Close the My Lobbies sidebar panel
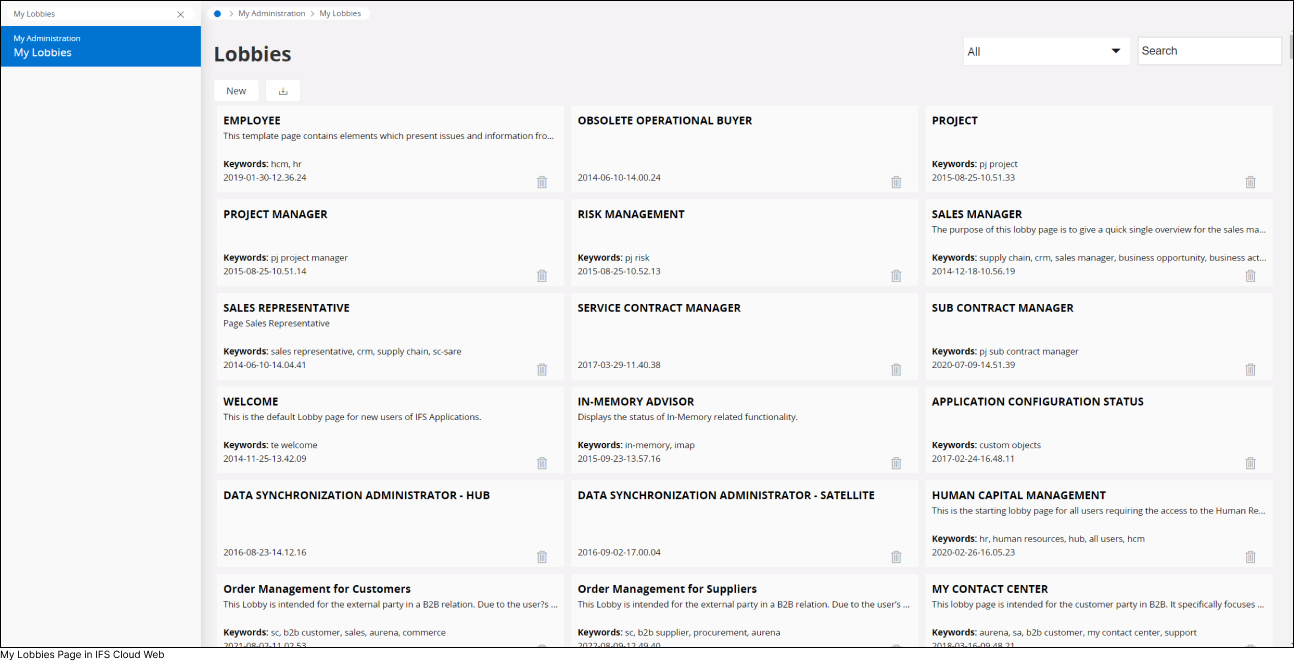Viewport: 1305px width, 661px height. [179, 13]
